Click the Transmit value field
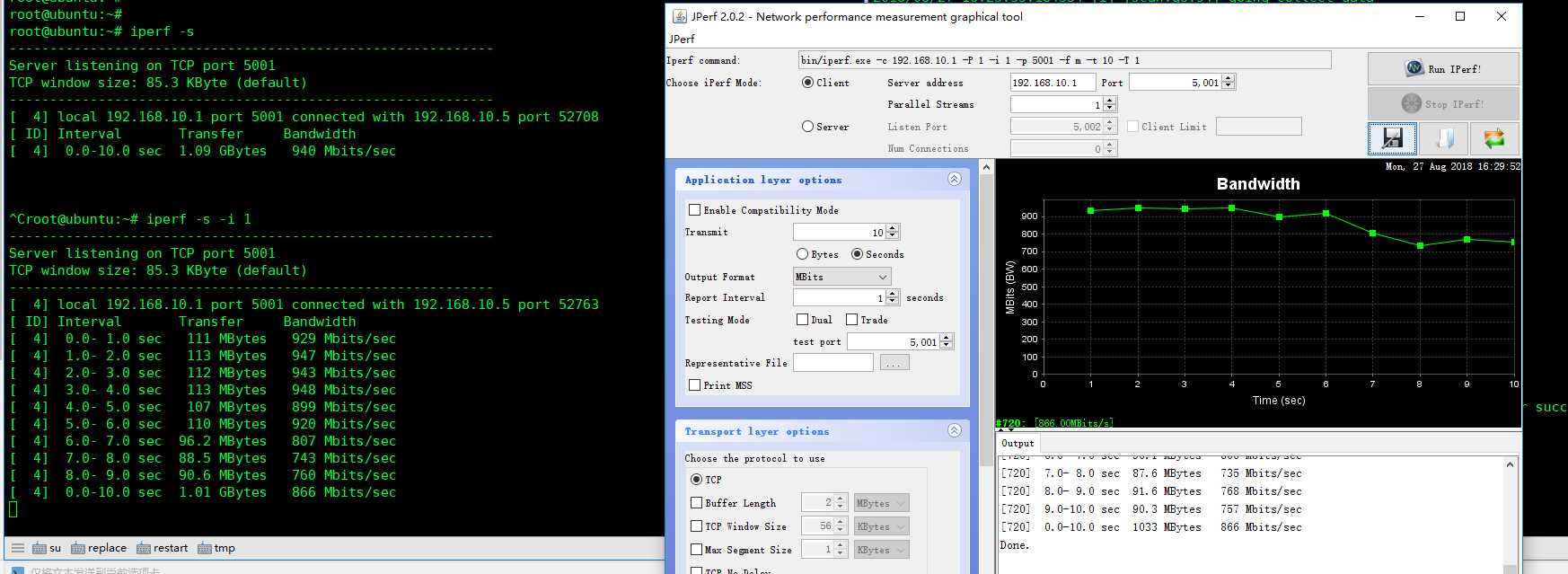Viewport: 1568px width, 574px height. (839, 232)
